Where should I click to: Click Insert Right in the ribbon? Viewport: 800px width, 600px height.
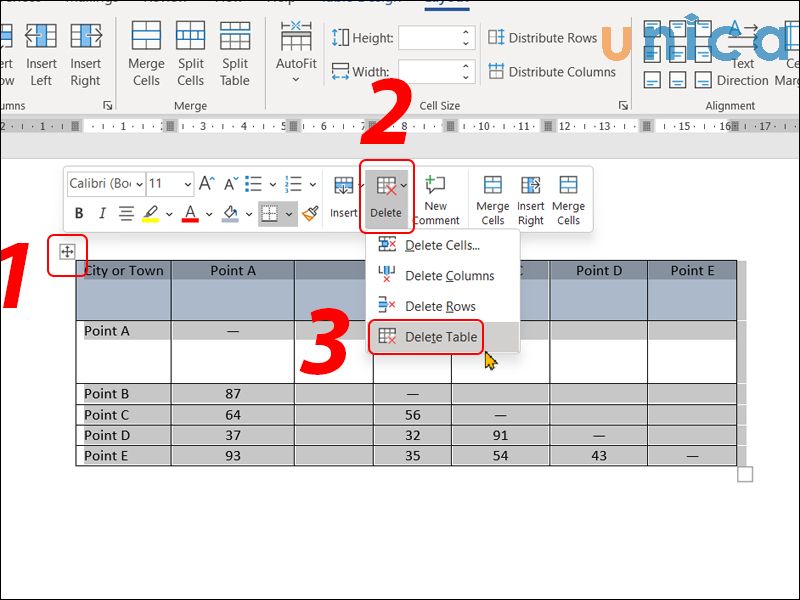tap(85, 54)
